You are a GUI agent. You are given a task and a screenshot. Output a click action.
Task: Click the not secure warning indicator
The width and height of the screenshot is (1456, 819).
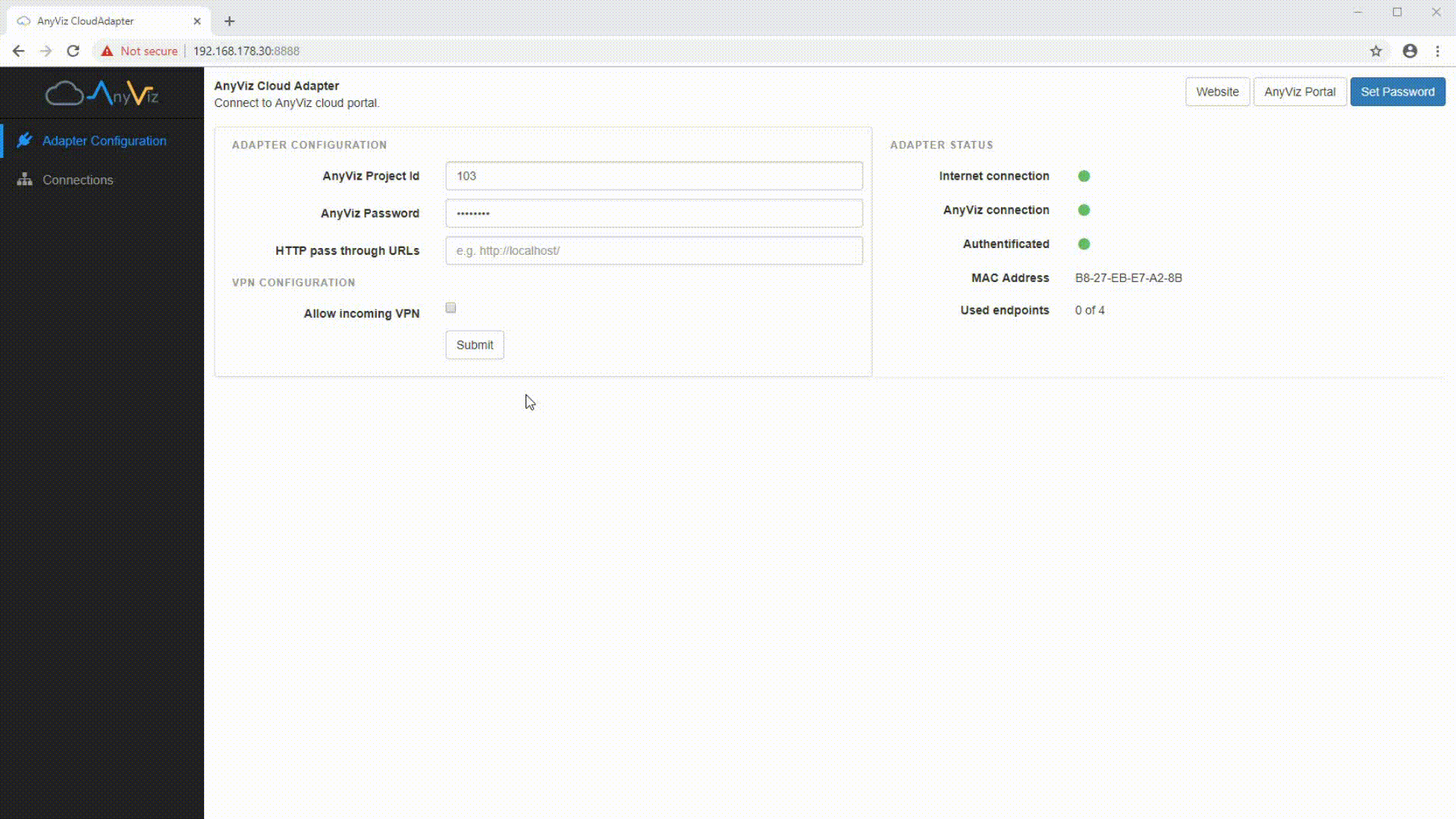click(x=140, y=51)
